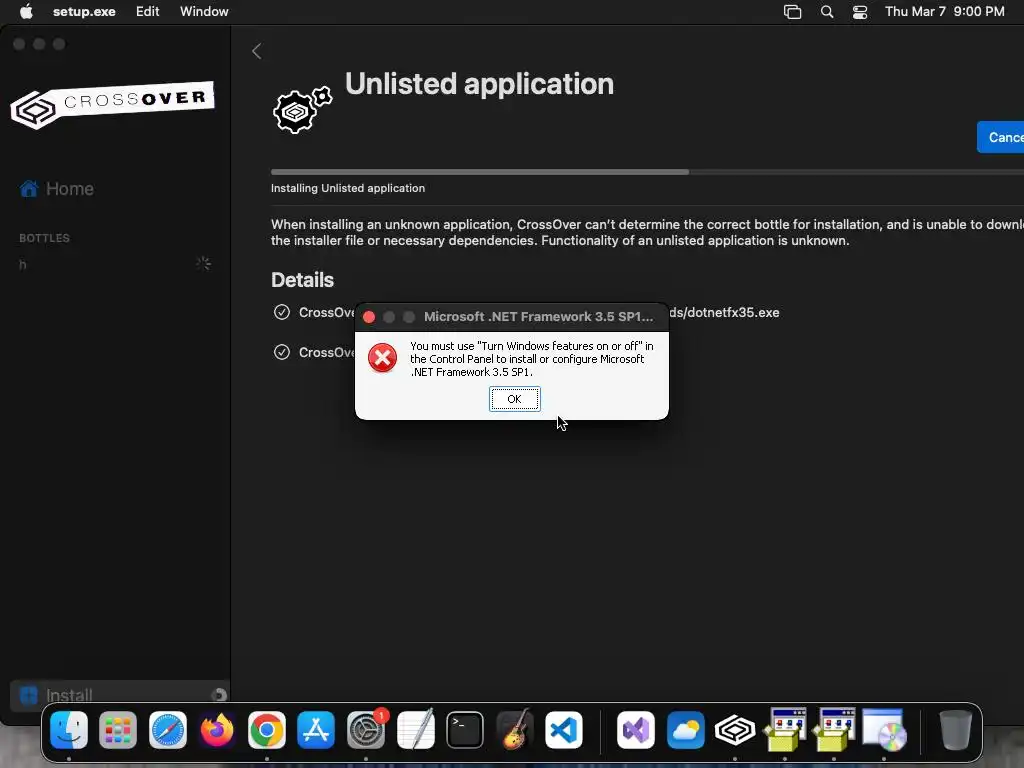Open Stage Manager icon in menu bar
Viewport: 1024px width, 768px height.
coord(792,12)
